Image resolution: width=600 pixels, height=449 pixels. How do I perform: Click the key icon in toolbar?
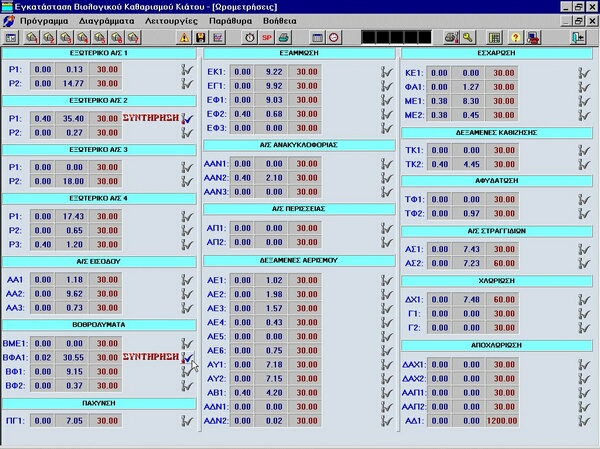(467, 37)
